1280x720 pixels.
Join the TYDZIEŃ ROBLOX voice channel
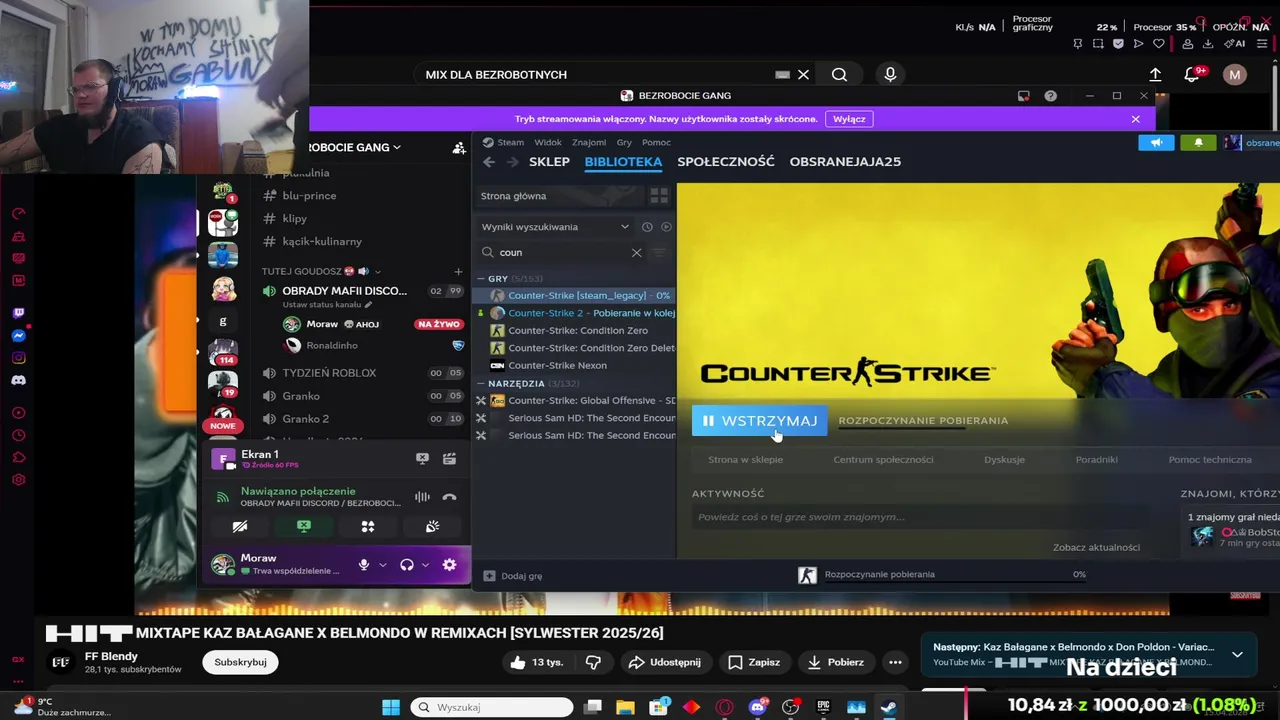[x=329, y=373]
